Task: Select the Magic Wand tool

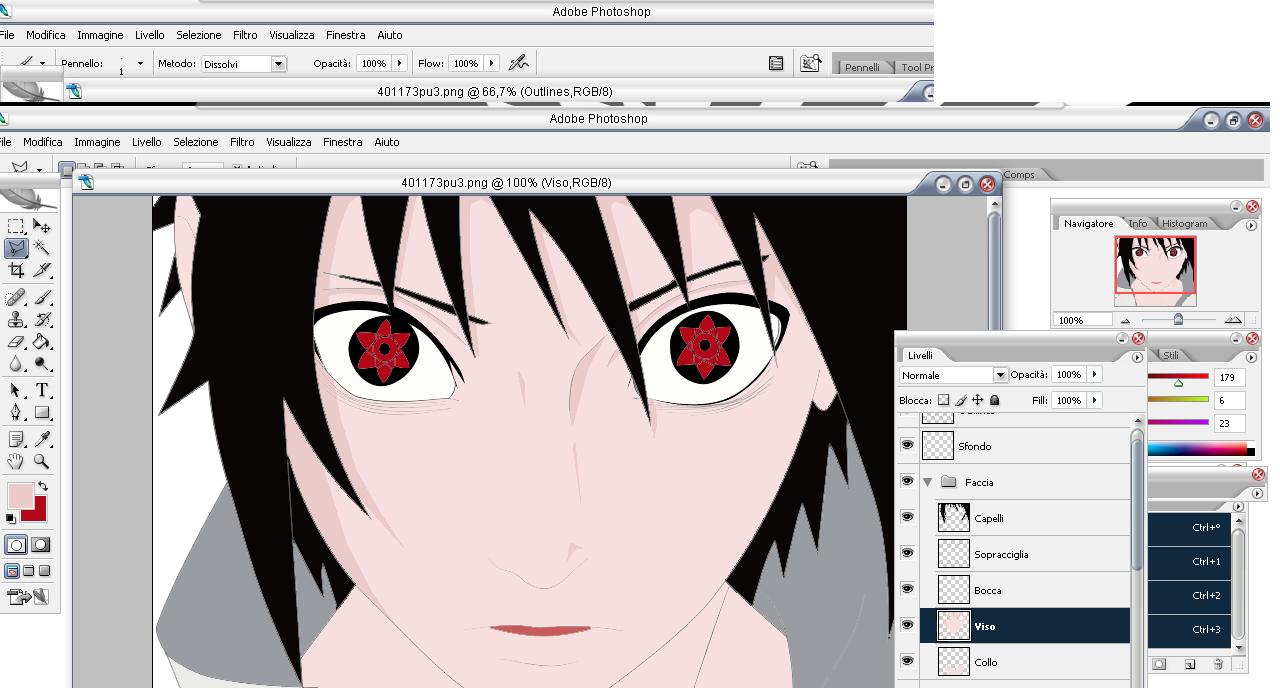Action: (x=42, y=247)
